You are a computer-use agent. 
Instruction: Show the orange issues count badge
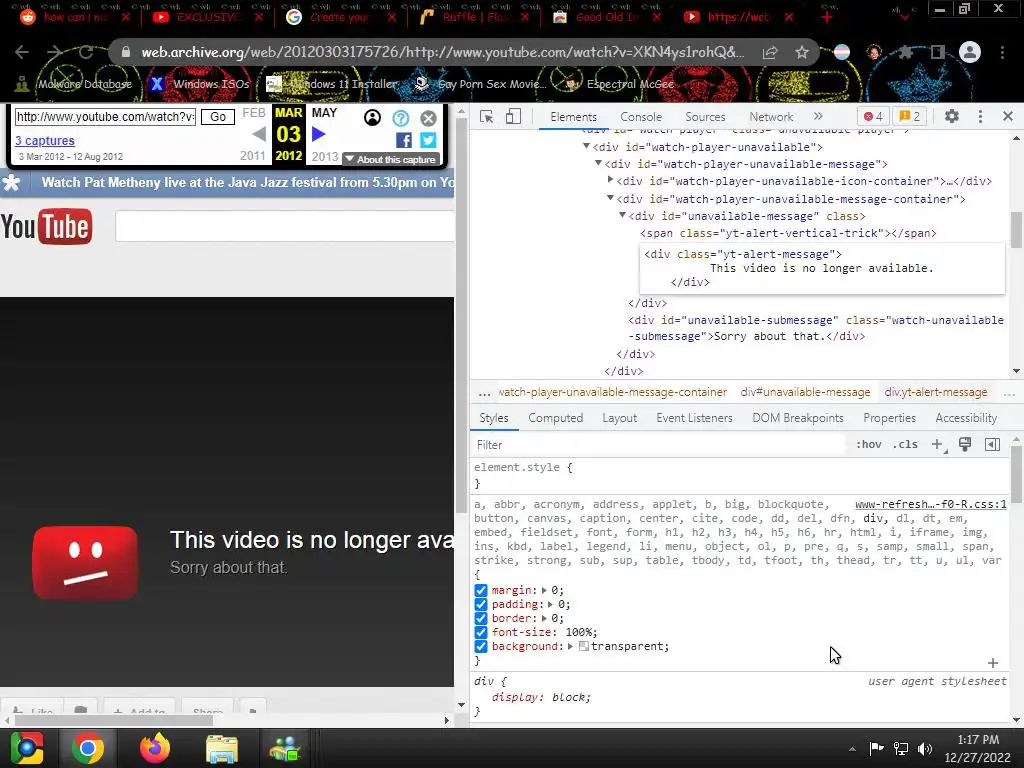[910, 116]
